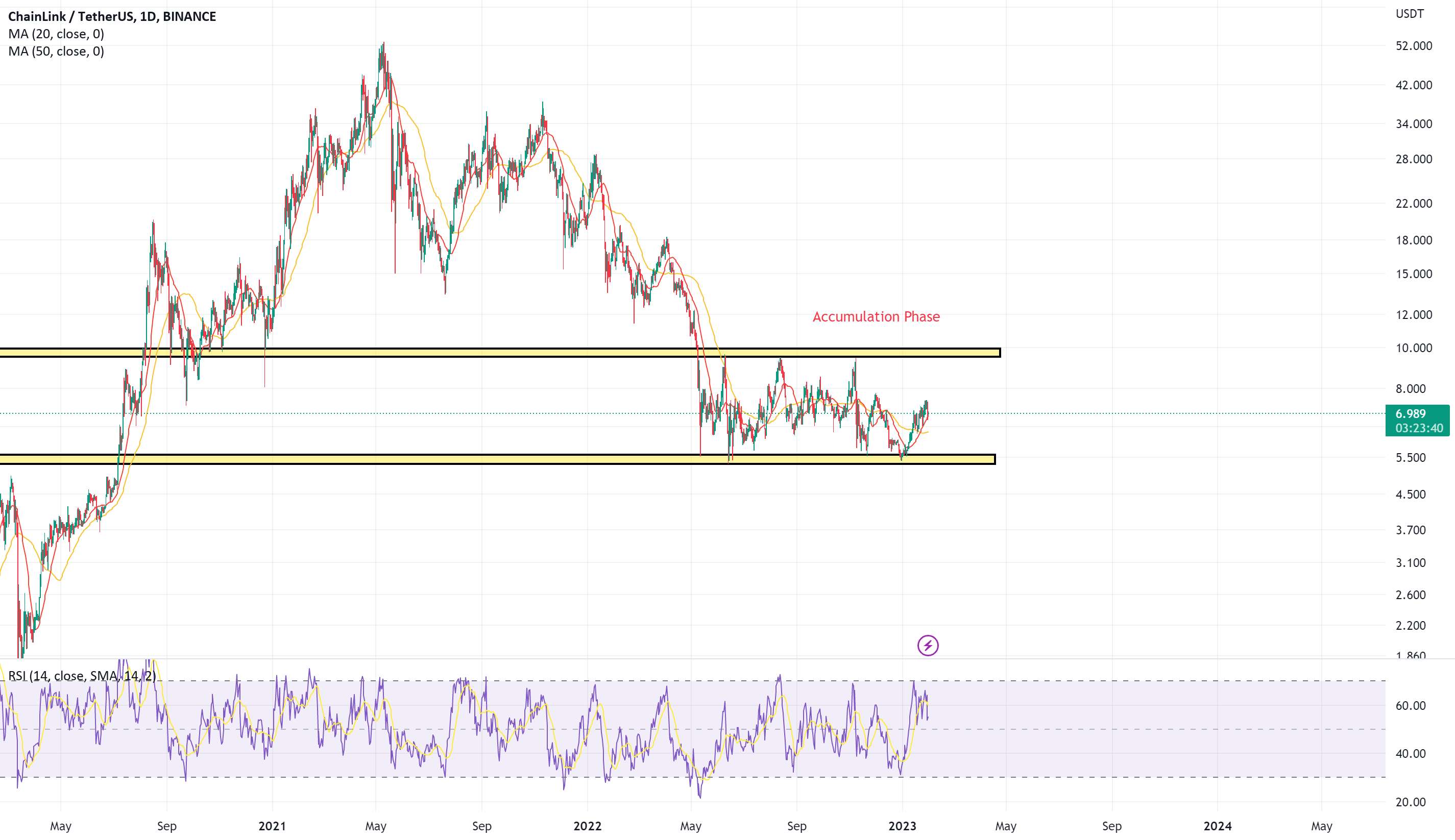1455x840 pixels.
Task: Click the 3.700 price axis label
Action: (1411, 530)
